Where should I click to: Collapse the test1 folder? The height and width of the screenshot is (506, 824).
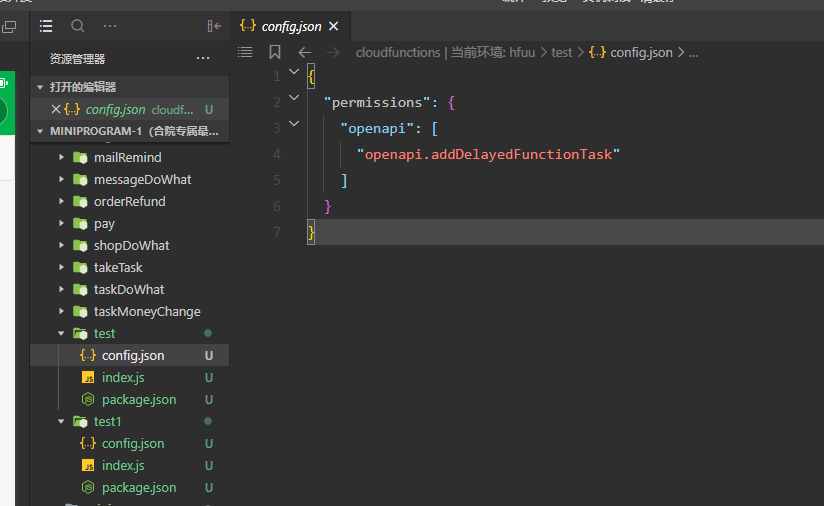point(61,421)
